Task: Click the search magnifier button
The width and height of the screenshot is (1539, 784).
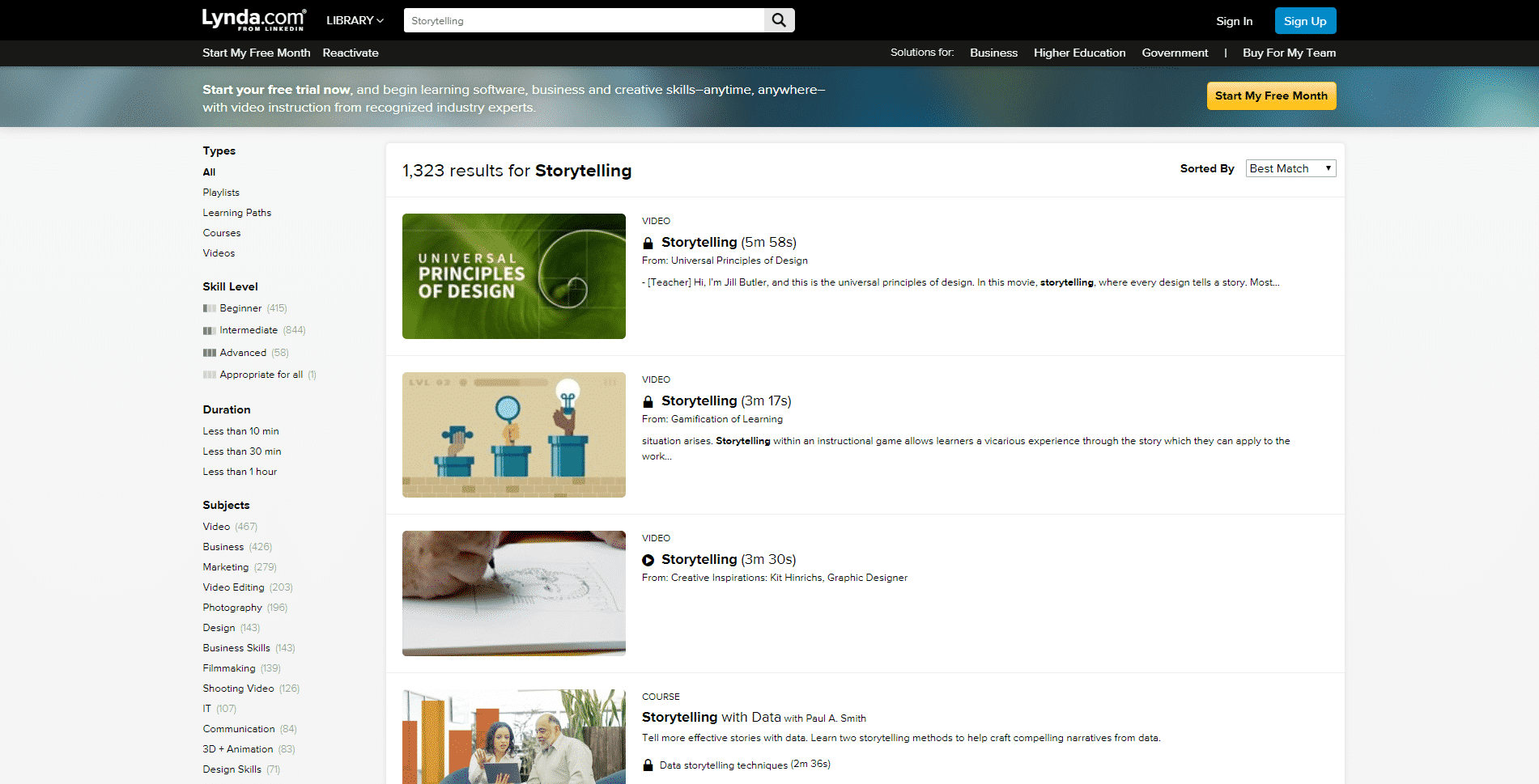Action: pyautogui.click(x=779, y=20)
